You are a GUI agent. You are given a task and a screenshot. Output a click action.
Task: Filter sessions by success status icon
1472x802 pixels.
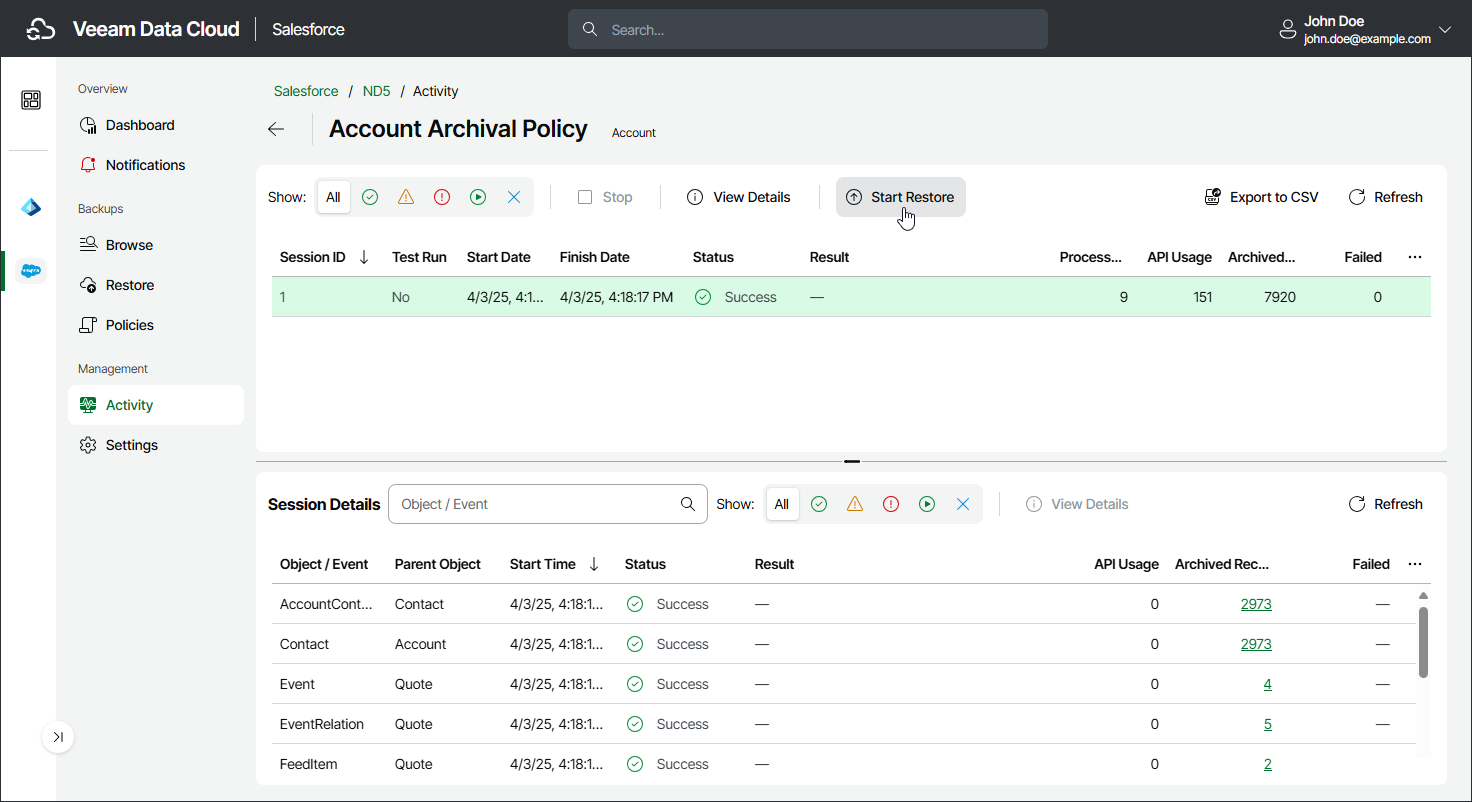tap(370, 197)
